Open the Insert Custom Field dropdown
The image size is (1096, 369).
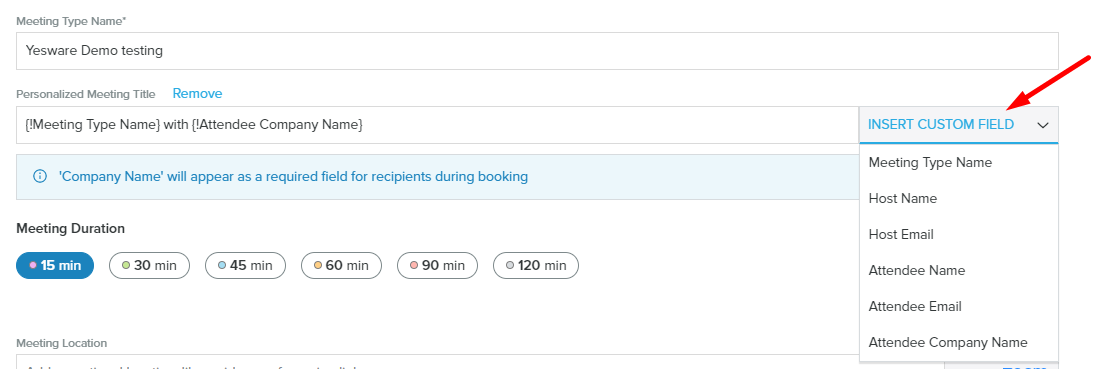click(x=958, y=125)
